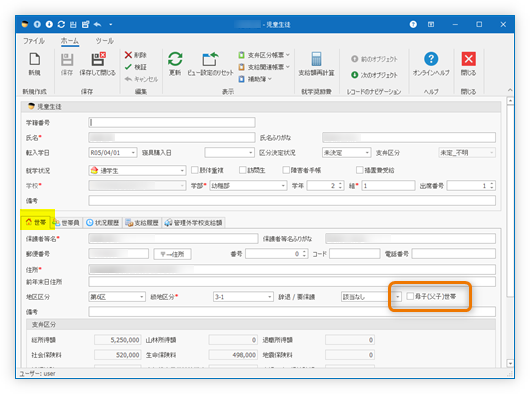The width and height of the screenshot is (530, 394).
Task: Toggle the 措置費受給 checkbox
Action: pyautogui.click(x=360, y=170)
